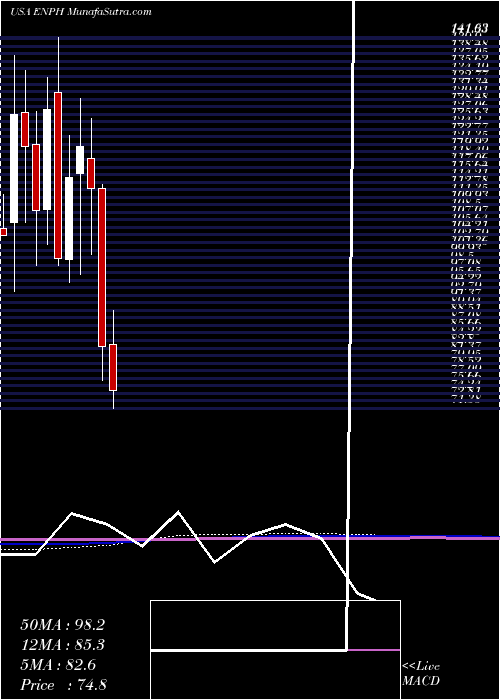
Task: Click the lowest red candlestick at chart's end
Action: [113, 367]
